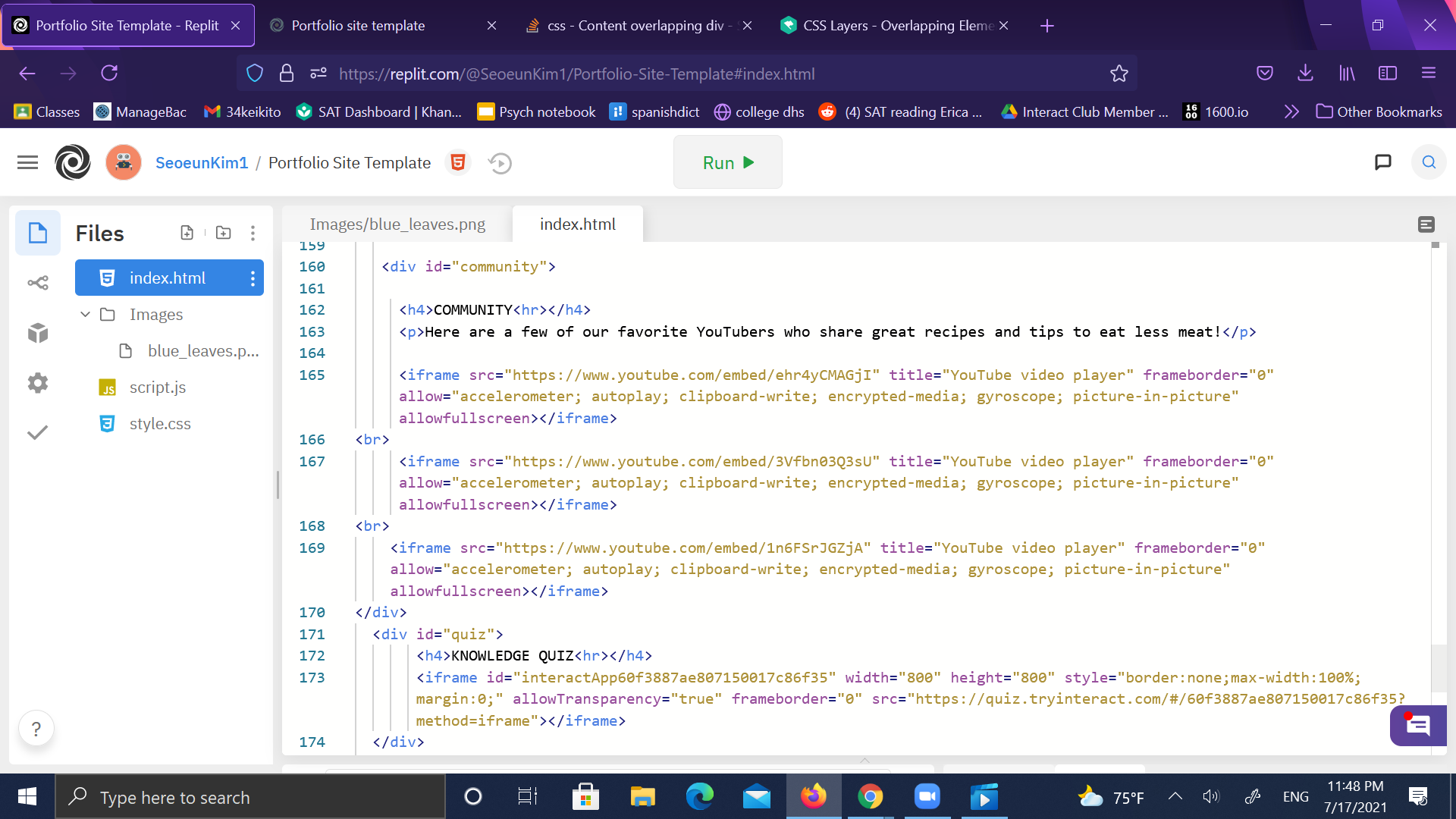1456x819 pixels.
Task: Open Files panel three-dot menu
Action: coord(253,233)
